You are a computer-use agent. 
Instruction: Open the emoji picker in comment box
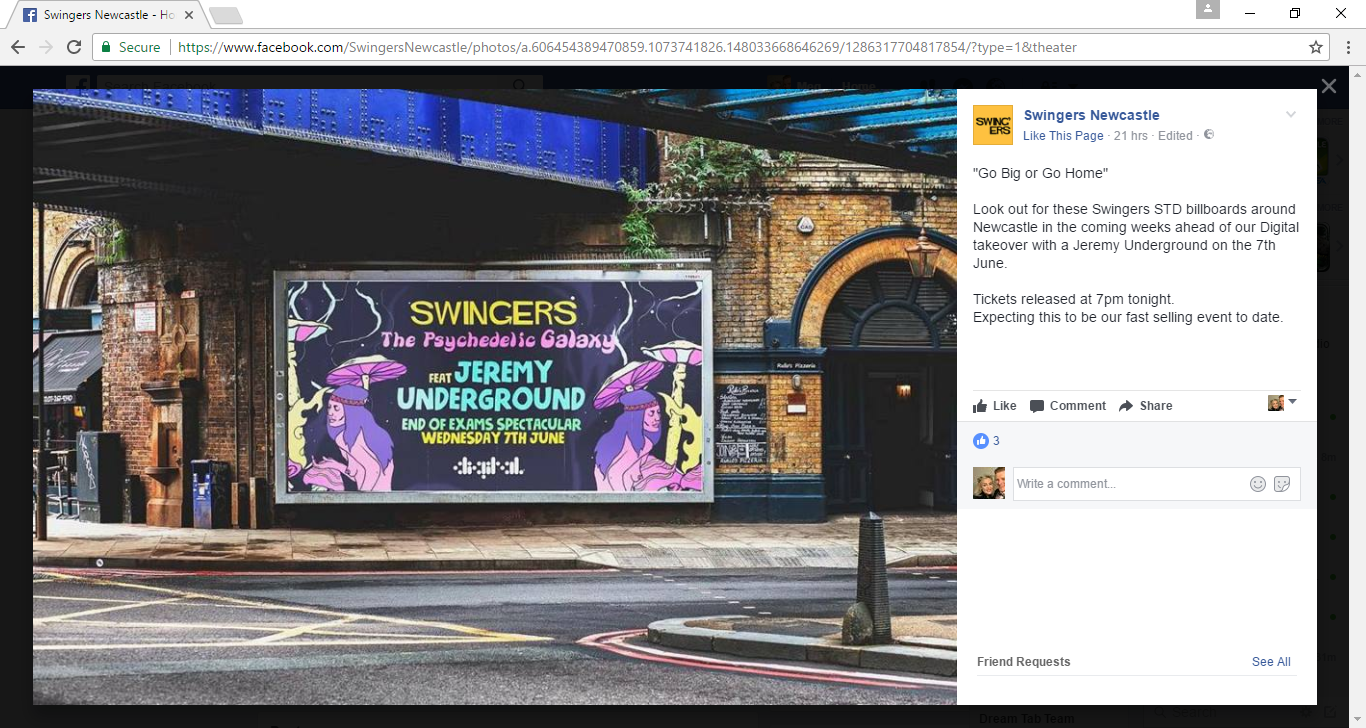[1258, 484]
